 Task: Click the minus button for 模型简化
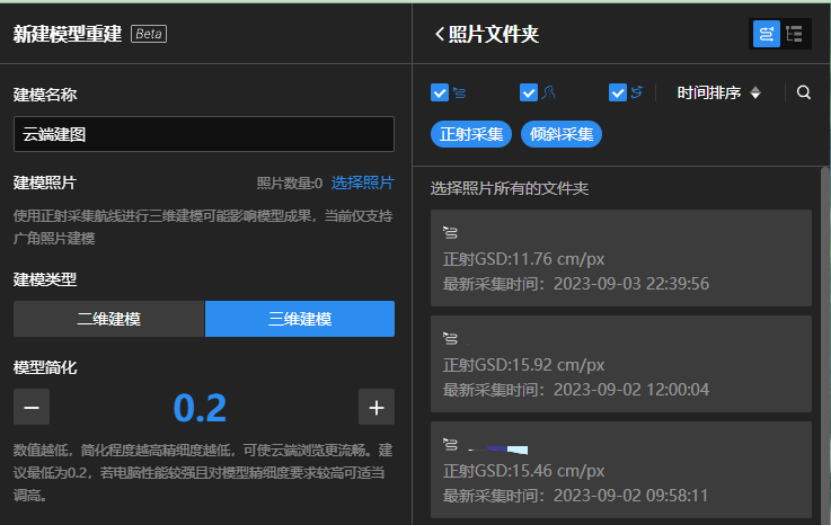coord(31,407)
